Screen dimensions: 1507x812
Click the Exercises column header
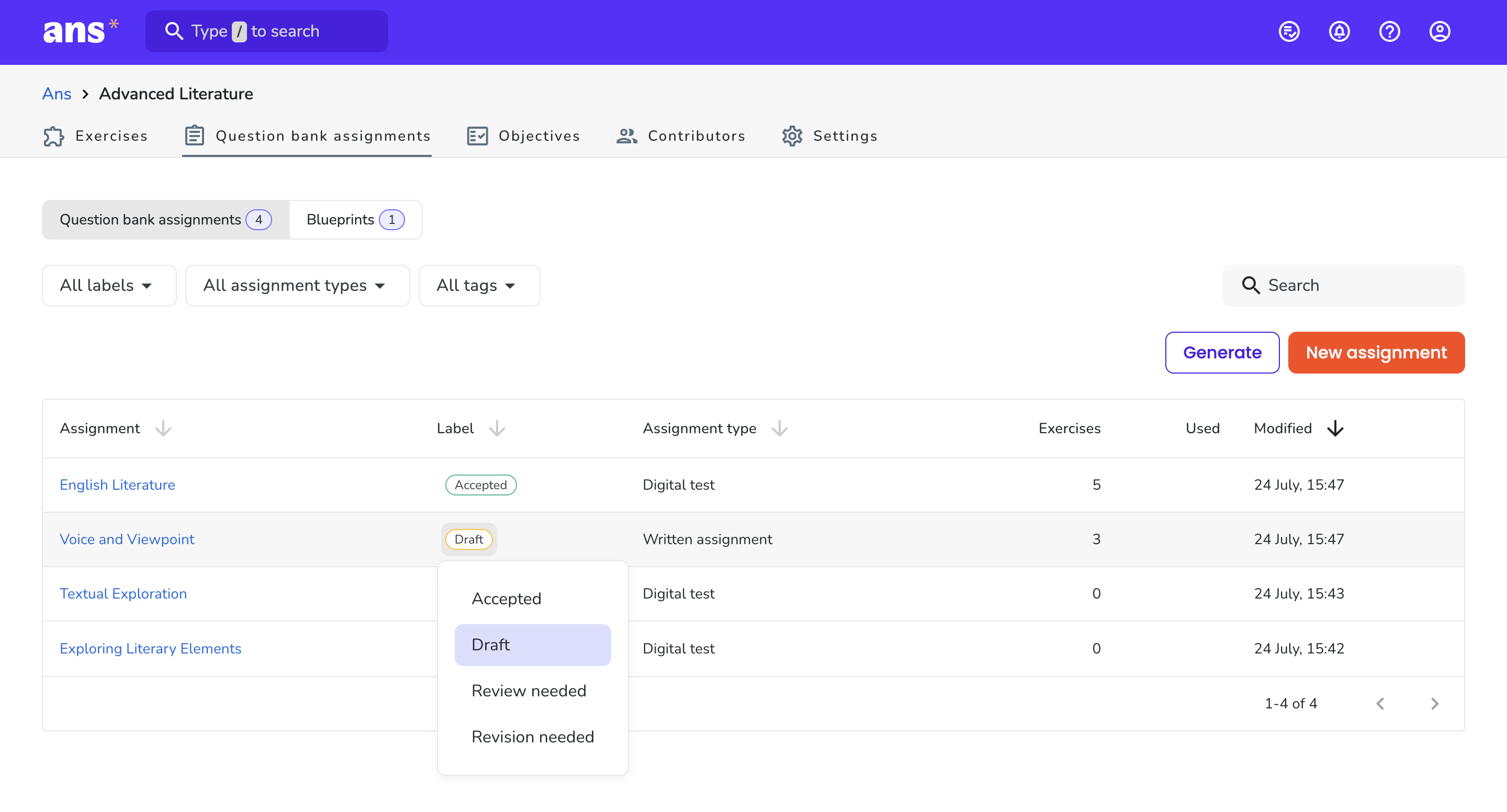click(x=1070, y=428)
